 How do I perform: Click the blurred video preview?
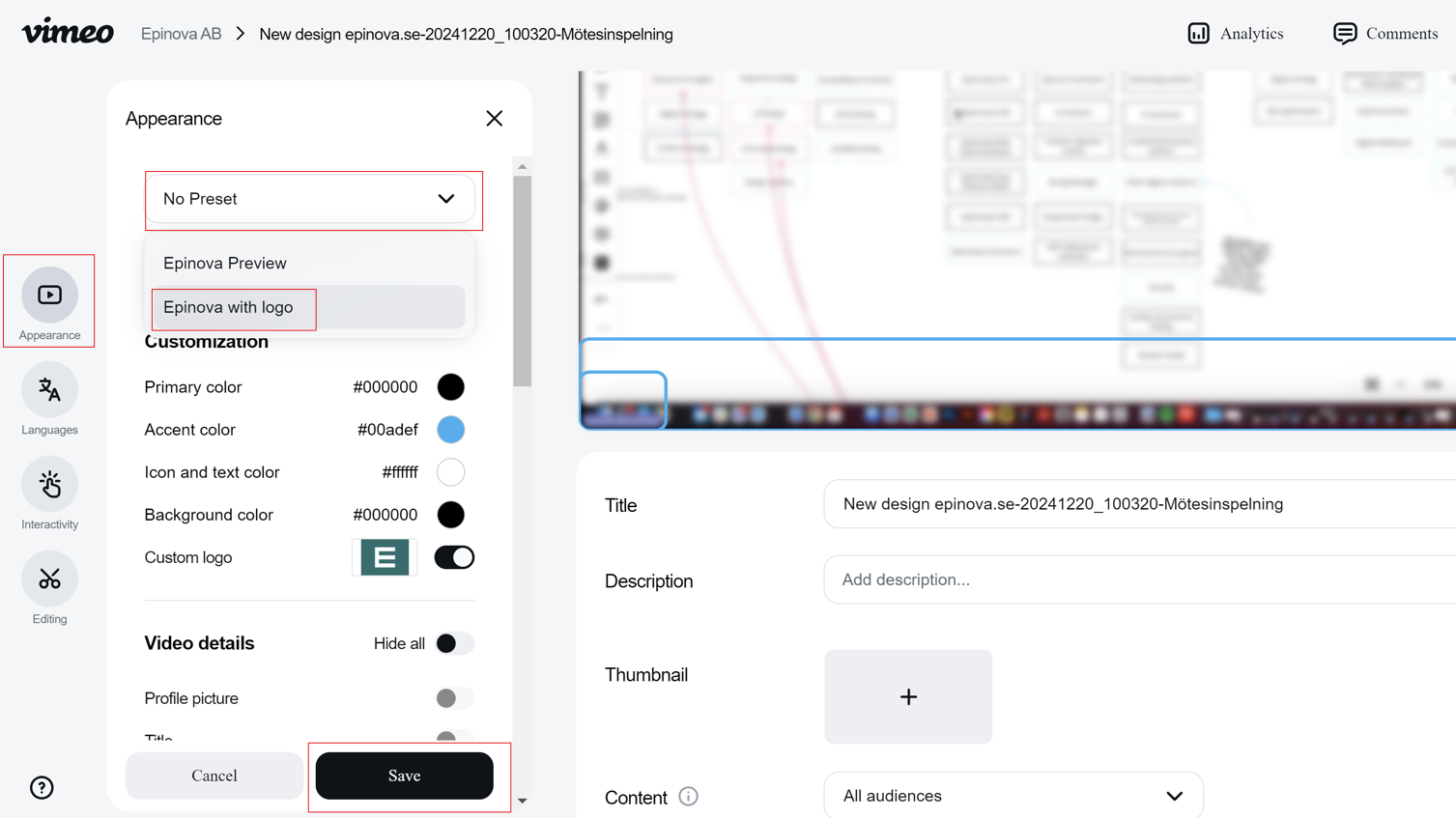pos(1017,249)
